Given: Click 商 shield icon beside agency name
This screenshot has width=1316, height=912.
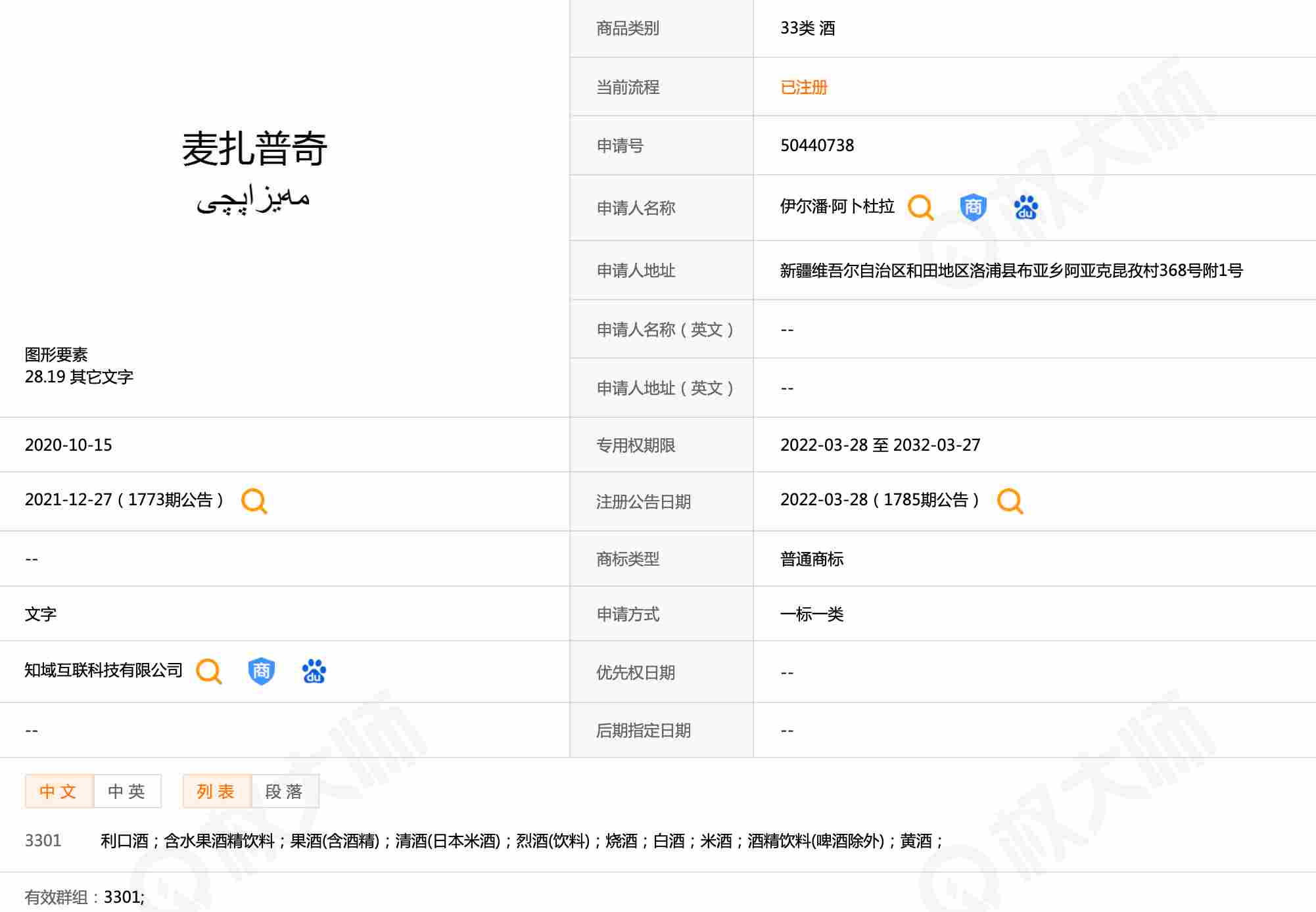Looking at the screenshot, I should coord(261,671).
